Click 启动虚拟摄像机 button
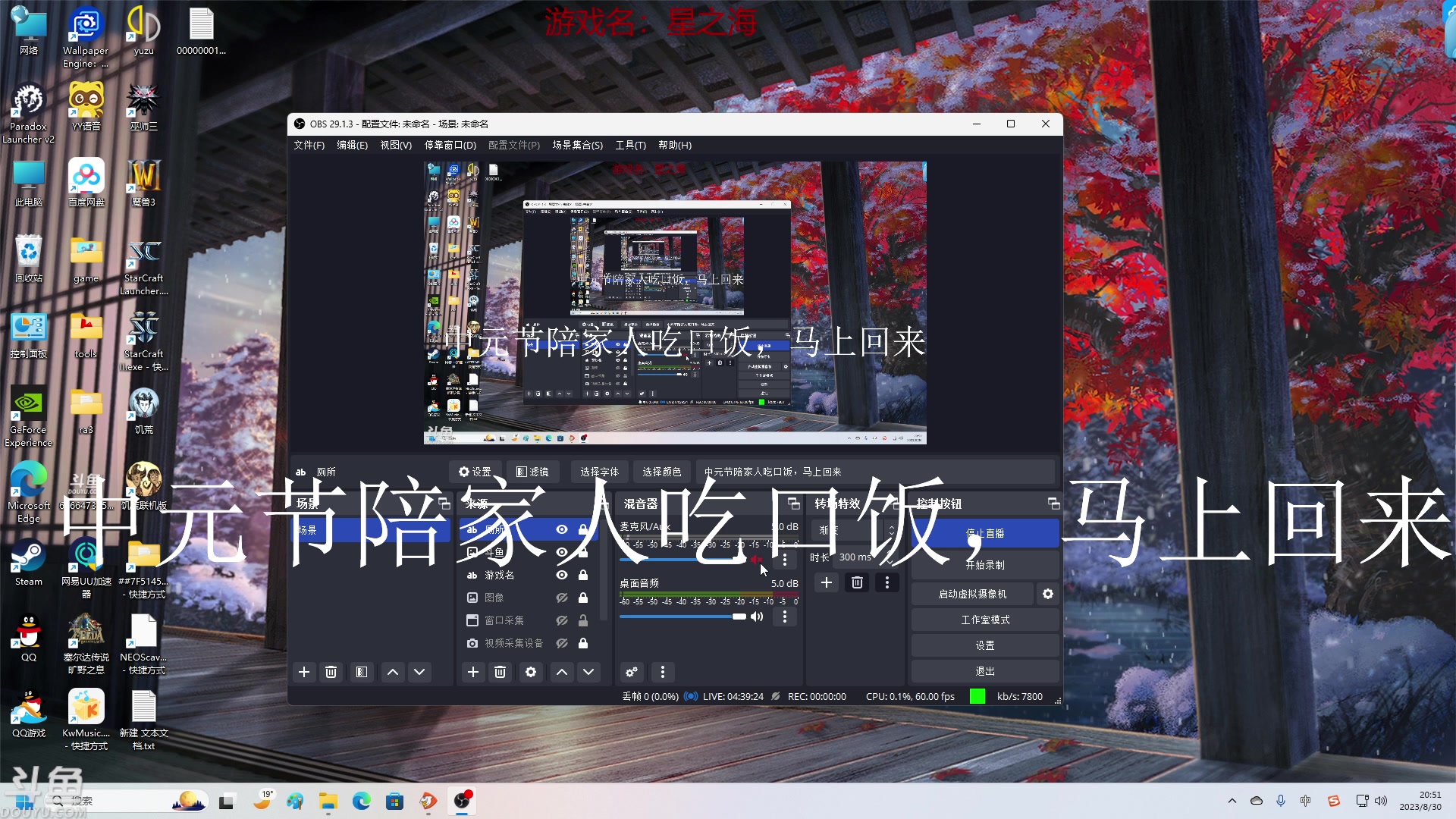Screen dimensions: 1456x819 click(972, 594)
